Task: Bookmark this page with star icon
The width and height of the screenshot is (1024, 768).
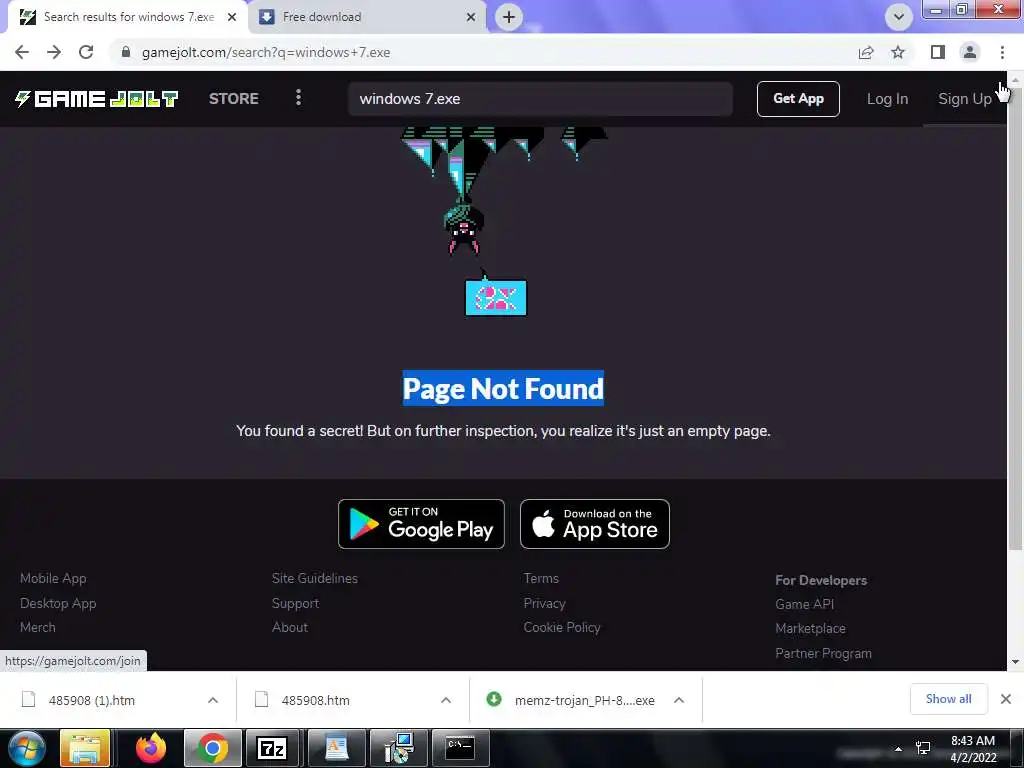Action: click(x=898, y=52)
